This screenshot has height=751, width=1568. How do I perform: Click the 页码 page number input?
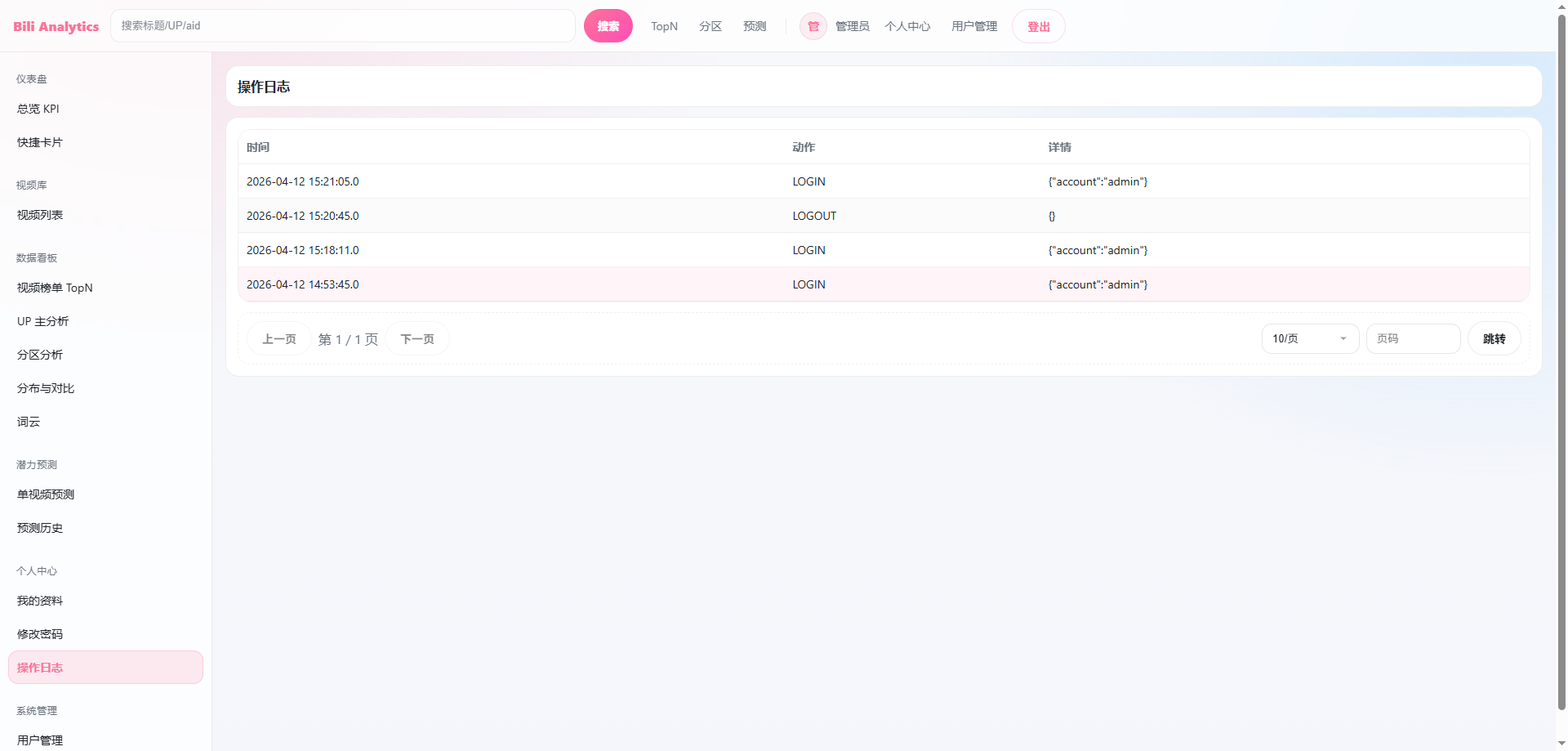point(1413,338)
